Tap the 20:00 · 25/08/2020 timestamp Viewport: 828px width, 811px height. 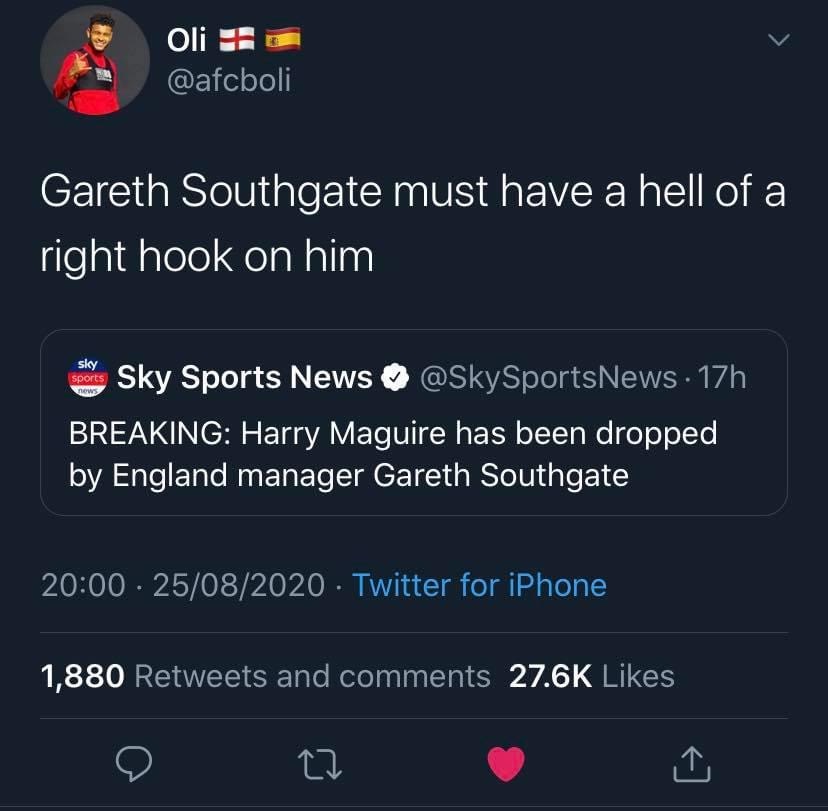click(x=183, y=586)
